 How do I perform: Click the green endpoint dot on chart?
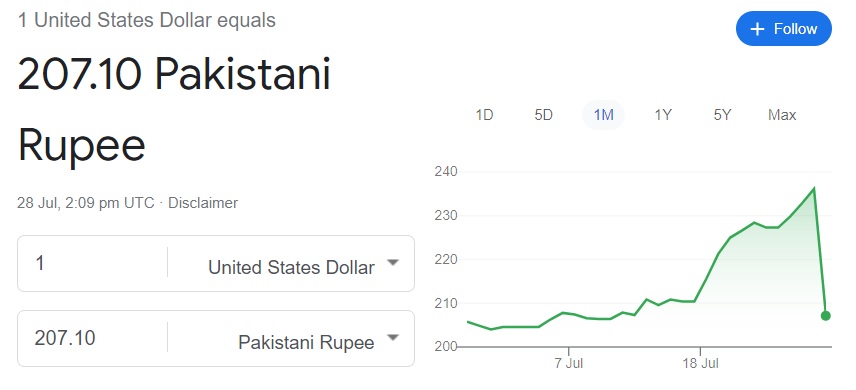coord(825,316)
